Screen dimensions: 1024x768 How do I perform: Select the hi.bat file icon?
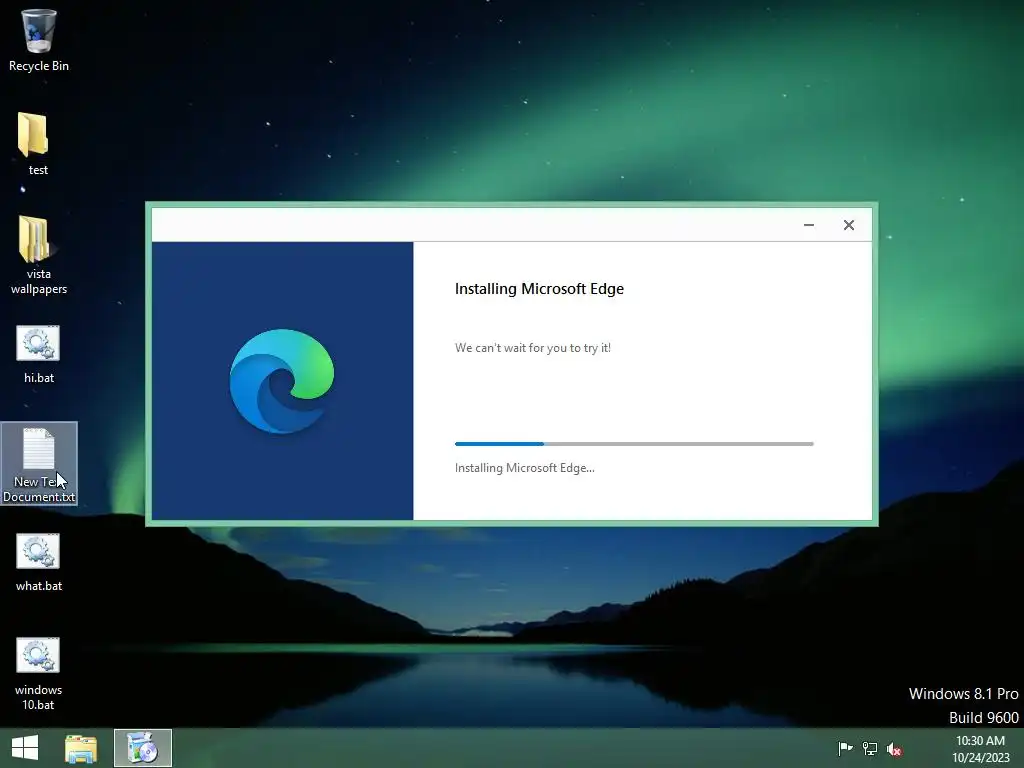tap(39, 354)
